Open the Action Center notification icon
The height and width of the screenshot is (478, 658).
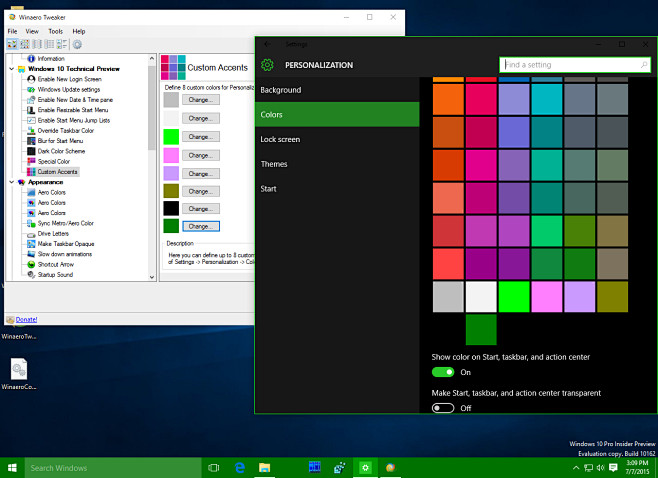click(613, 468)
